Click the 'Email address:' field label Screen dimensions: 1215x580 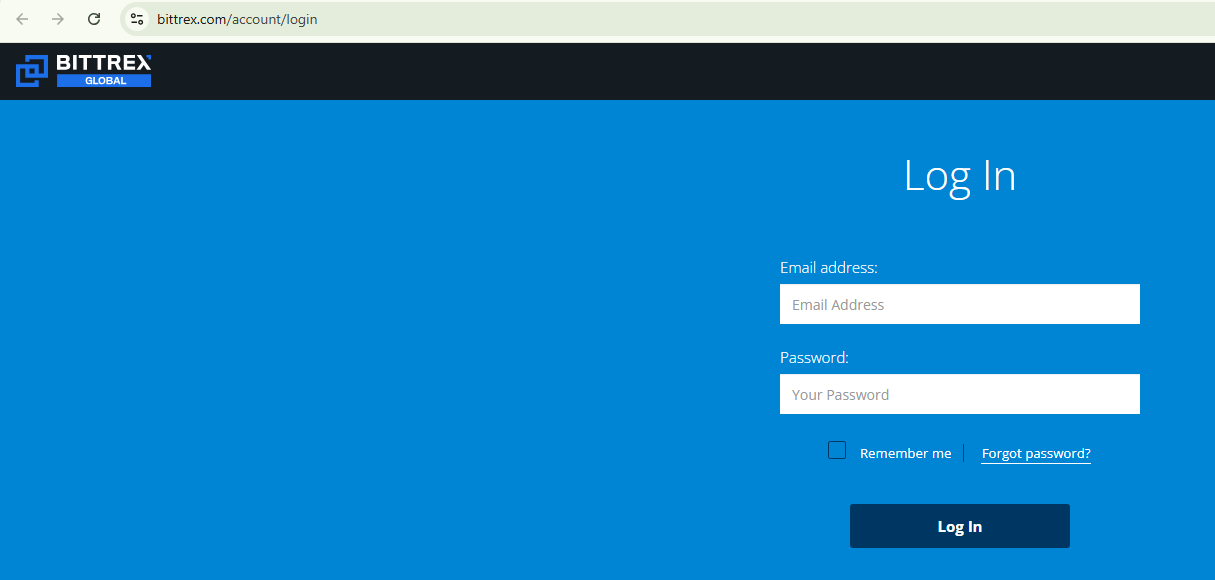point(828,268)
